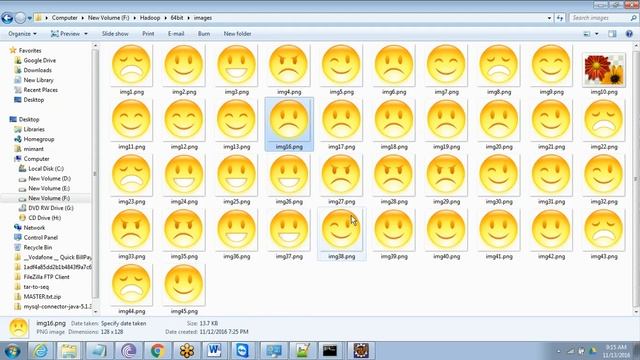This screenshot has height=360, width=640.
Task: Open TeamViewer from the taskbar
Action: click(242, 351)
